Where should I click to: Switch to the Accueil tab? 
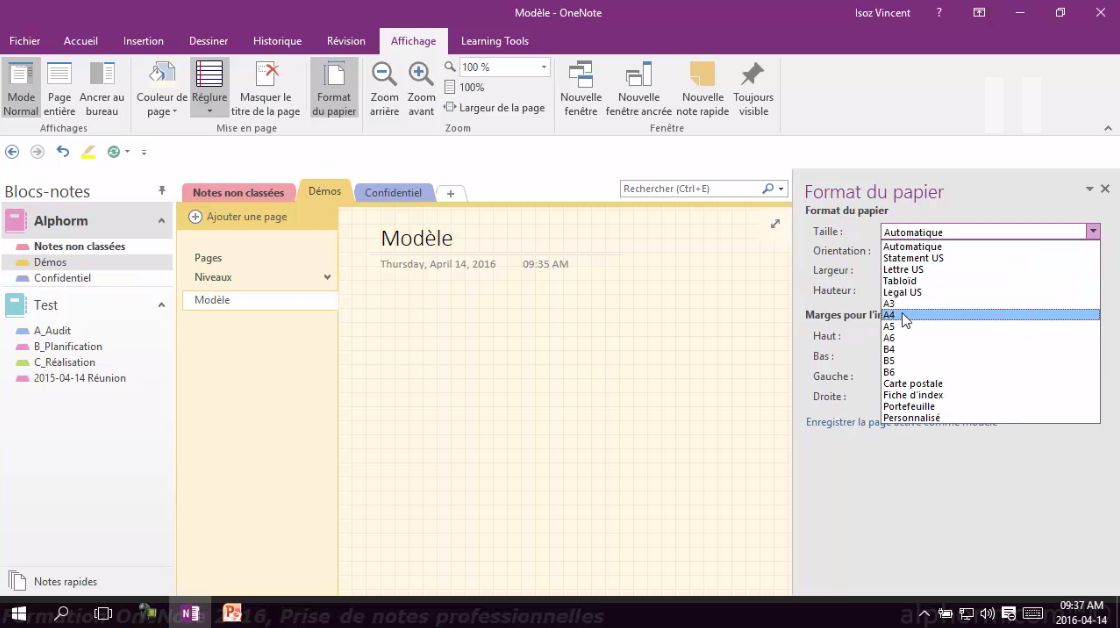click(81, 41)
